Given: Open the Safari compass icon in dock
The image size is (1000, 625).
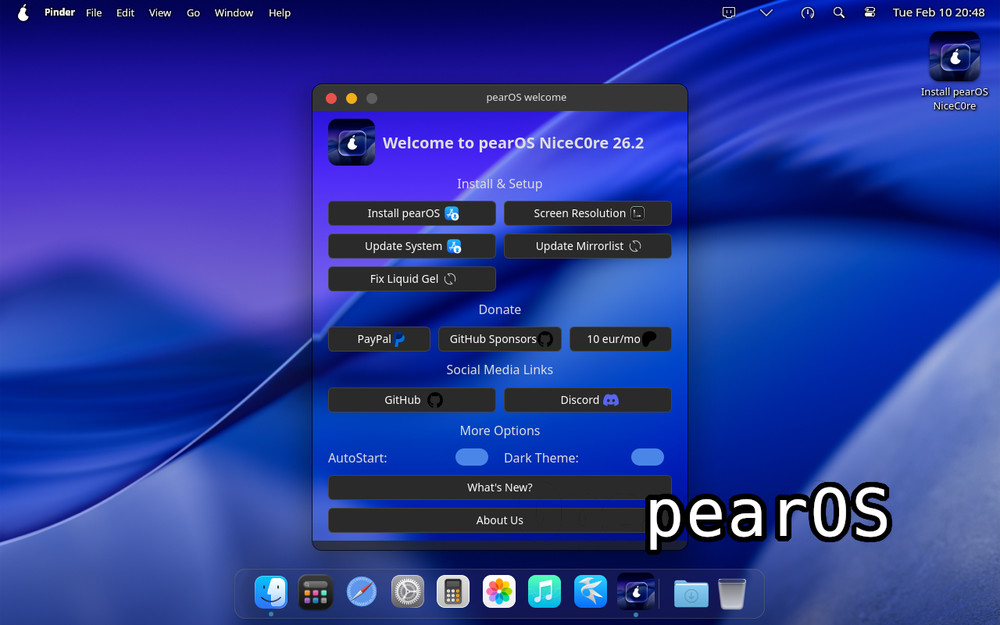Looking at the screenshot, I should pyautogui.click(x=362, y=592).
